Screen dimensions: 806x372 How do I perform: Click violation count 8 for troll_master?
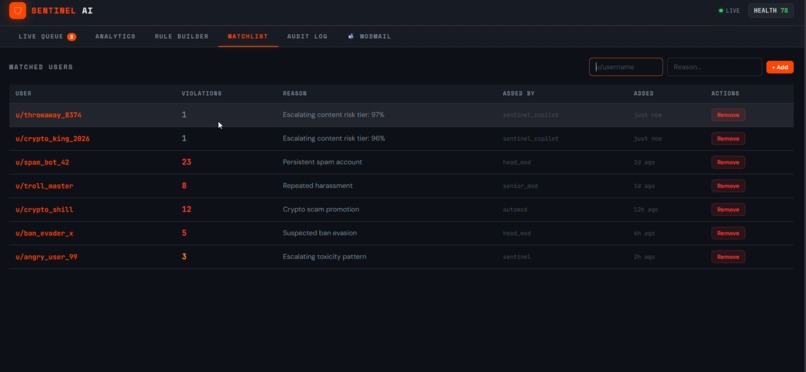point(184,186)
